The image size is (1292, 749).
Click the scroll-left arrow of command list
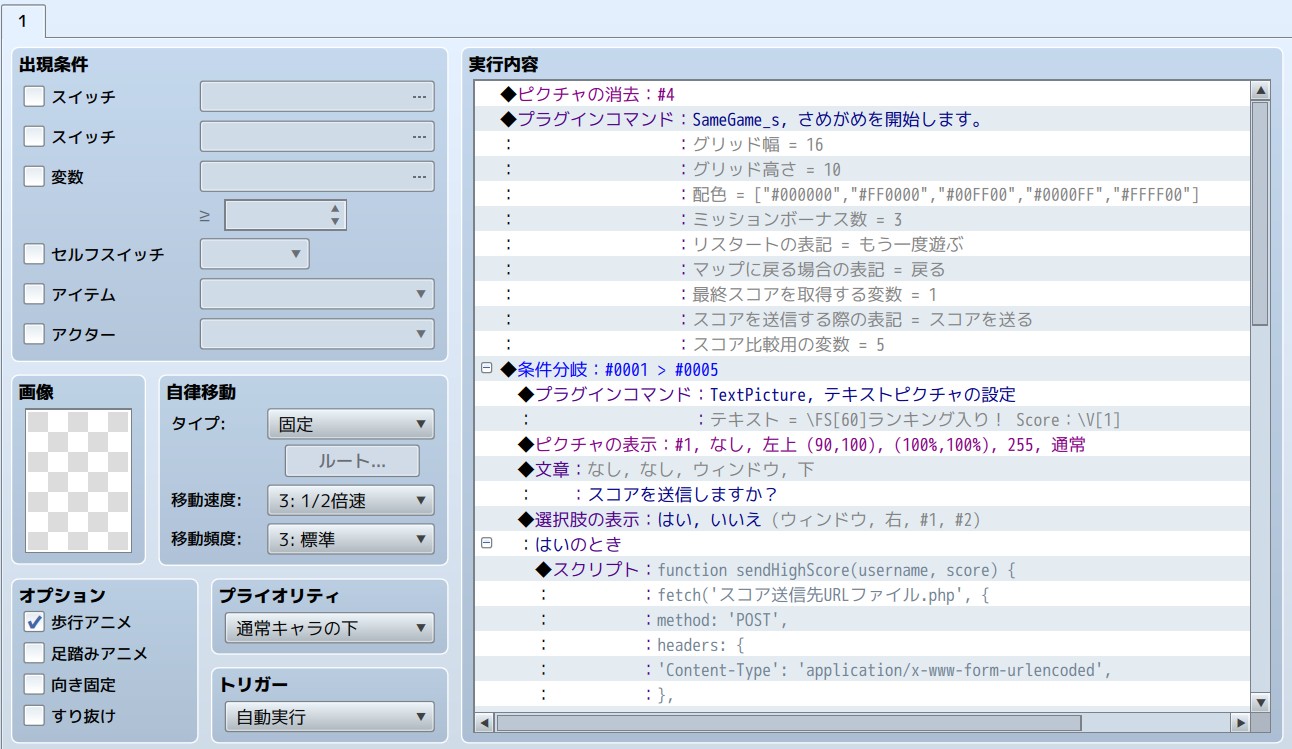click(x=485, y=722)
